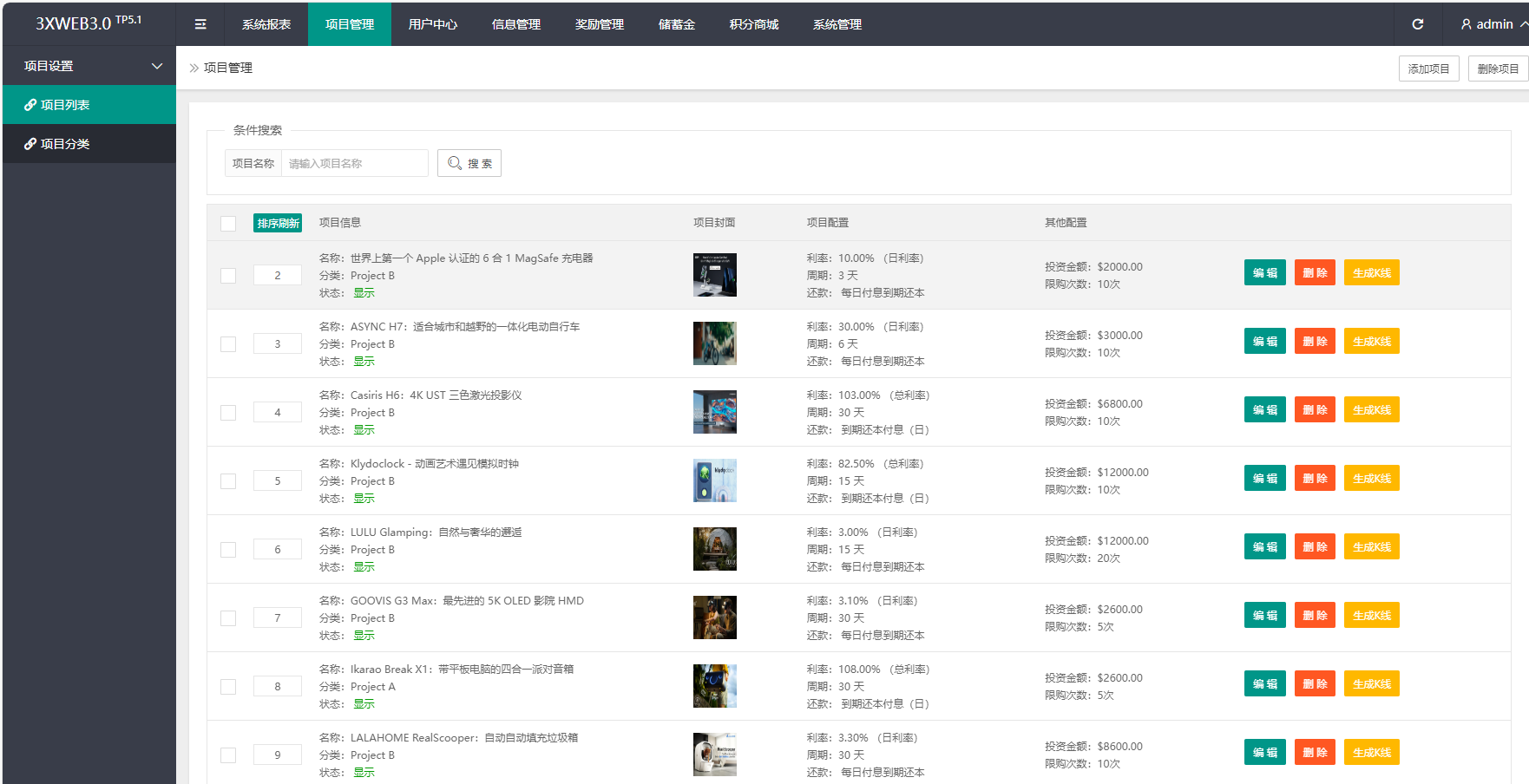Switch to the 用户中心 tab
This screenshot has width=1529, height=784.
point(432,24)
